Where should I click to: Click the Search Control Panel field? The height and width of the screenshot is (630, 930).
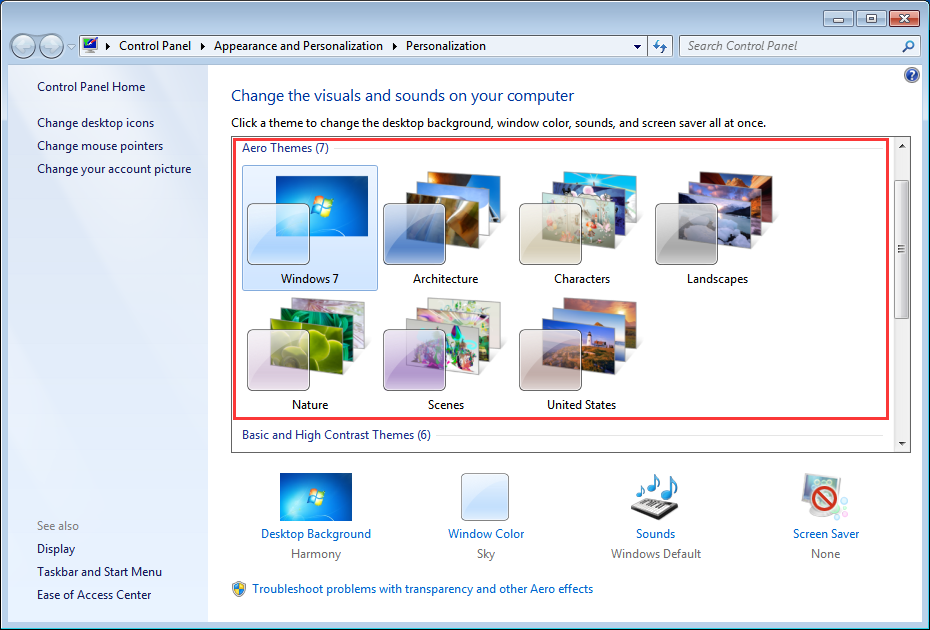pyautogui.click(x=790, y=46)
